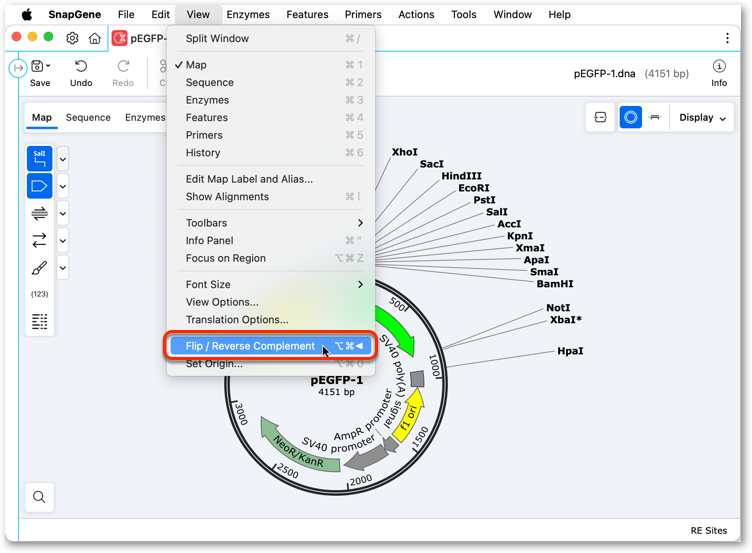The image size is (752, 553).
Task: Choose Enzymes in the View menu
Action: click(271, 100)
